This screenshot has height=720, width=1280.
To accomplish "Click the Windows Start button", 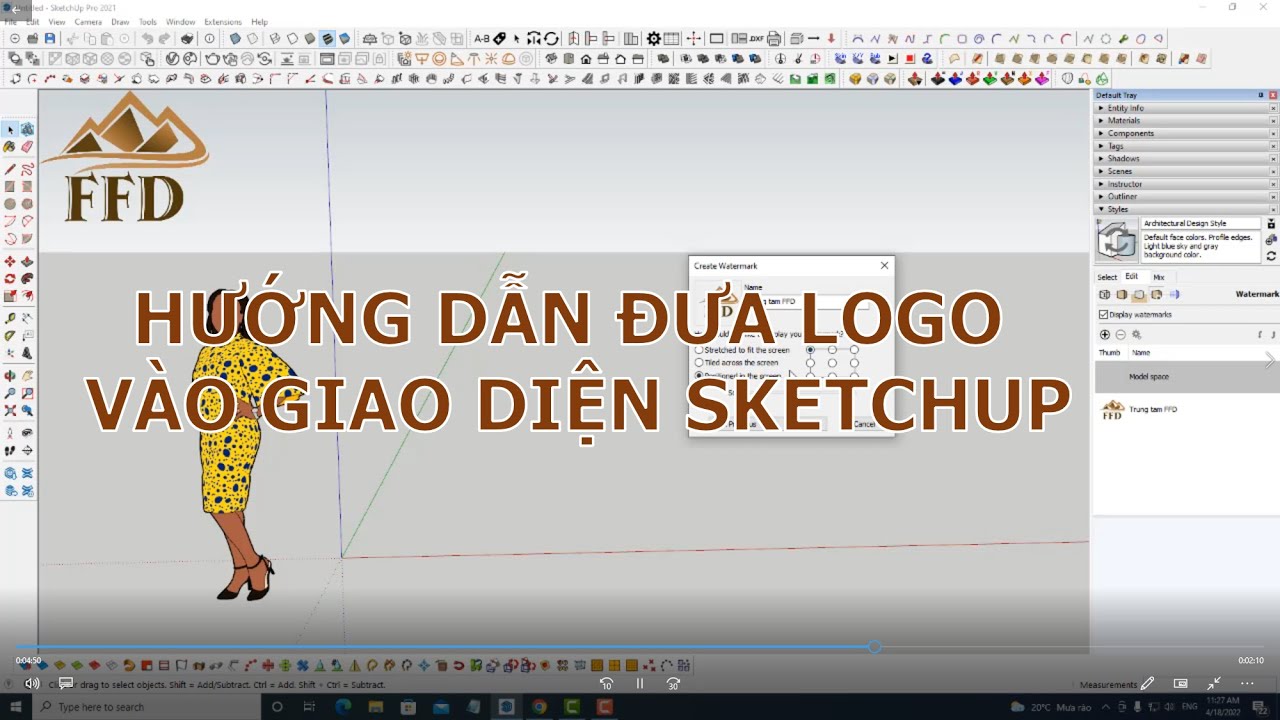I will pyautogui.click(x=14, y=706).
